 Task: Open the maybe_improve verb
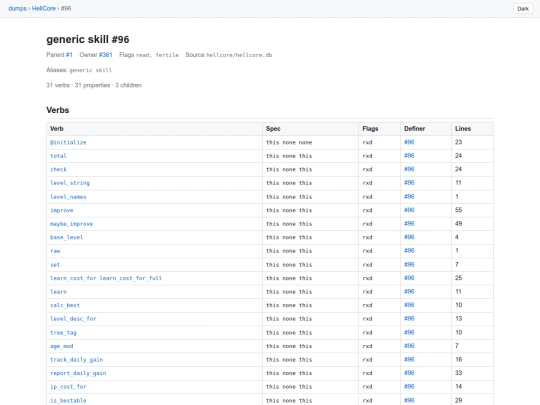coord(72,224)
